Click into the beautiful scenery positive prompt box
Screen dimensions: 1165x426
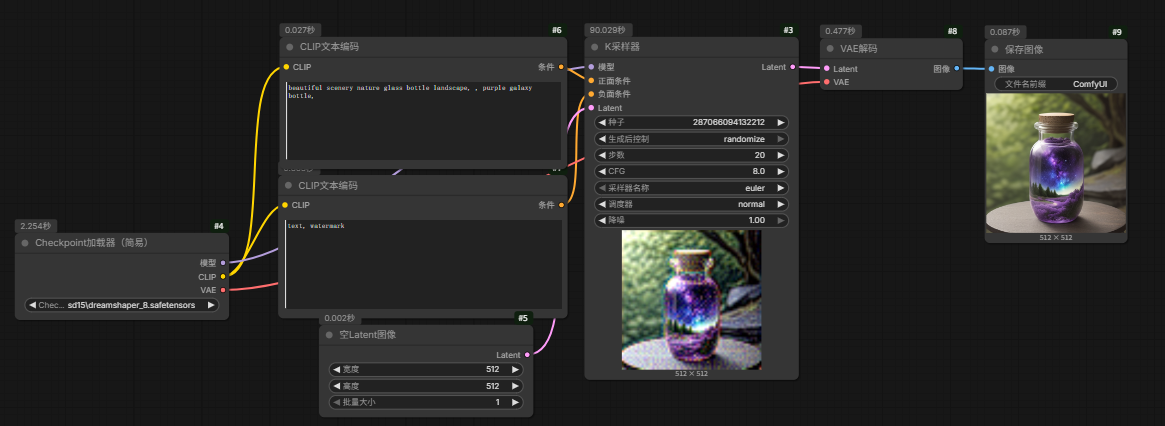[423, 120]
